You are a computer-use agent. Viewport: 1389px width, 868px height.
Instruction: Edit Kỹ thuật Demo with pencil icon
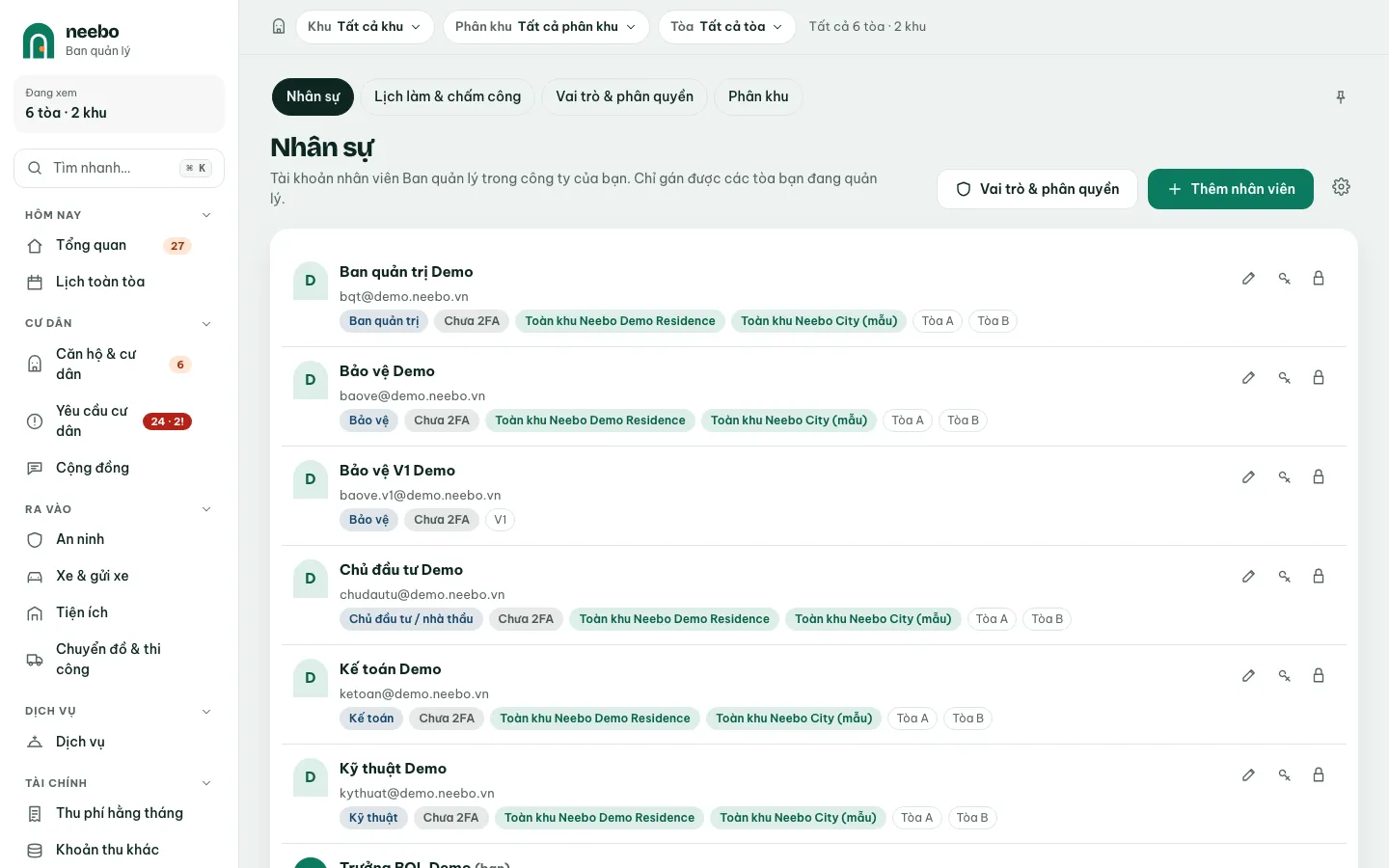[1248, 775]
